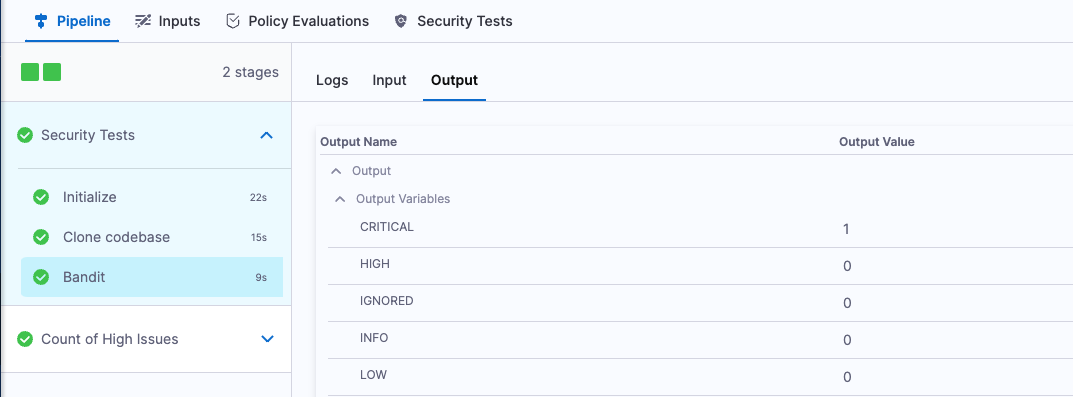This screenshot has height=397, width=1073.
Task: Open the Security Tests top tab
Action: (x=454, y=21)
